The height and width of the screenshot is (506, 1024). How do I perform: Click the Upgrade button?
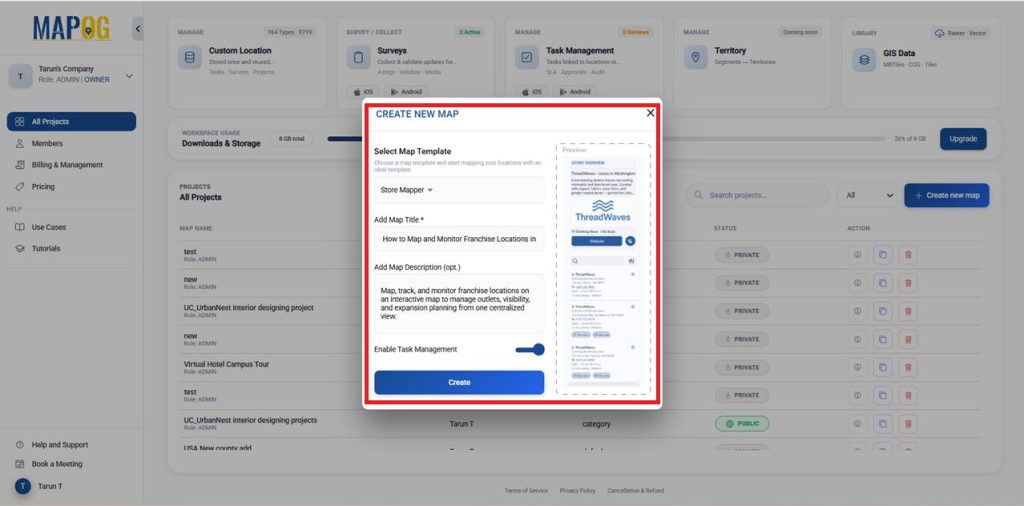(x=963, y=139)
